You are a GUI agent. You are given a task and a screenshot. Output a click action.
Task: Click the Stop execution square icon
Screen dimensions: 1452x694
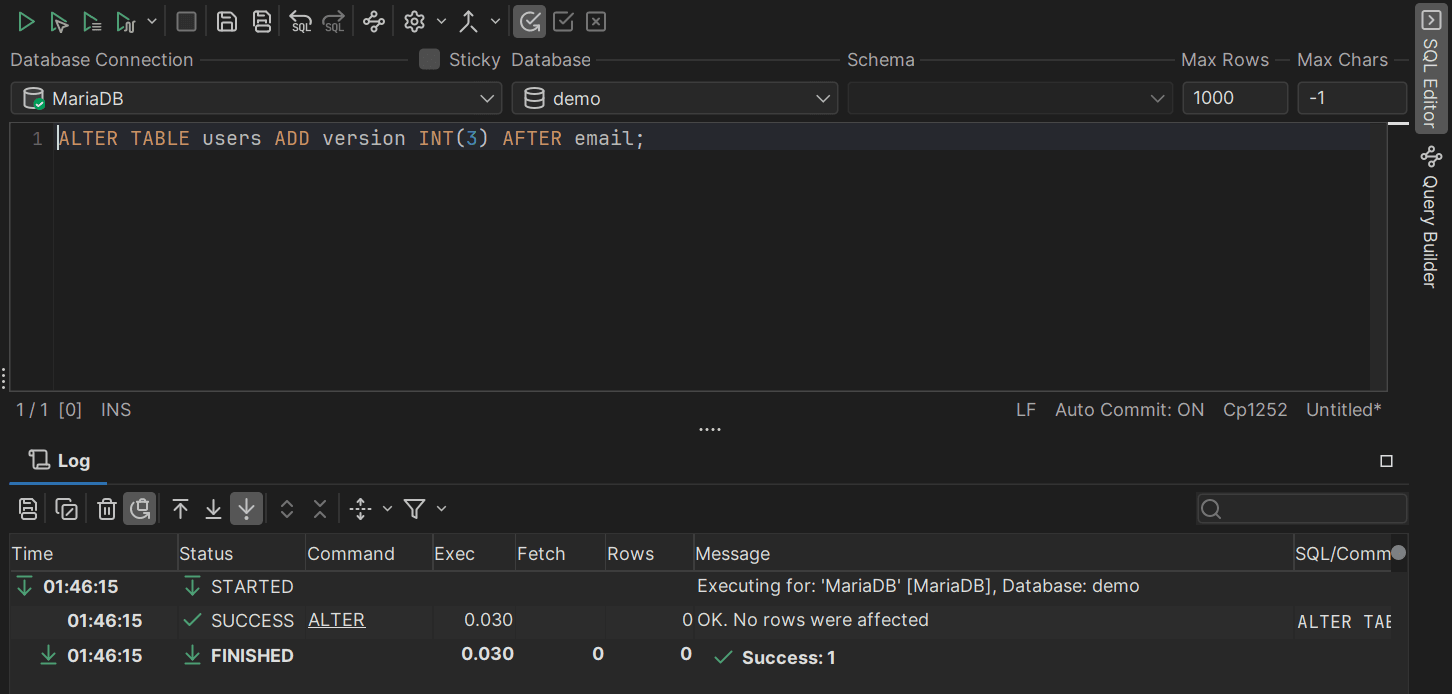click(x=186, y=21)
